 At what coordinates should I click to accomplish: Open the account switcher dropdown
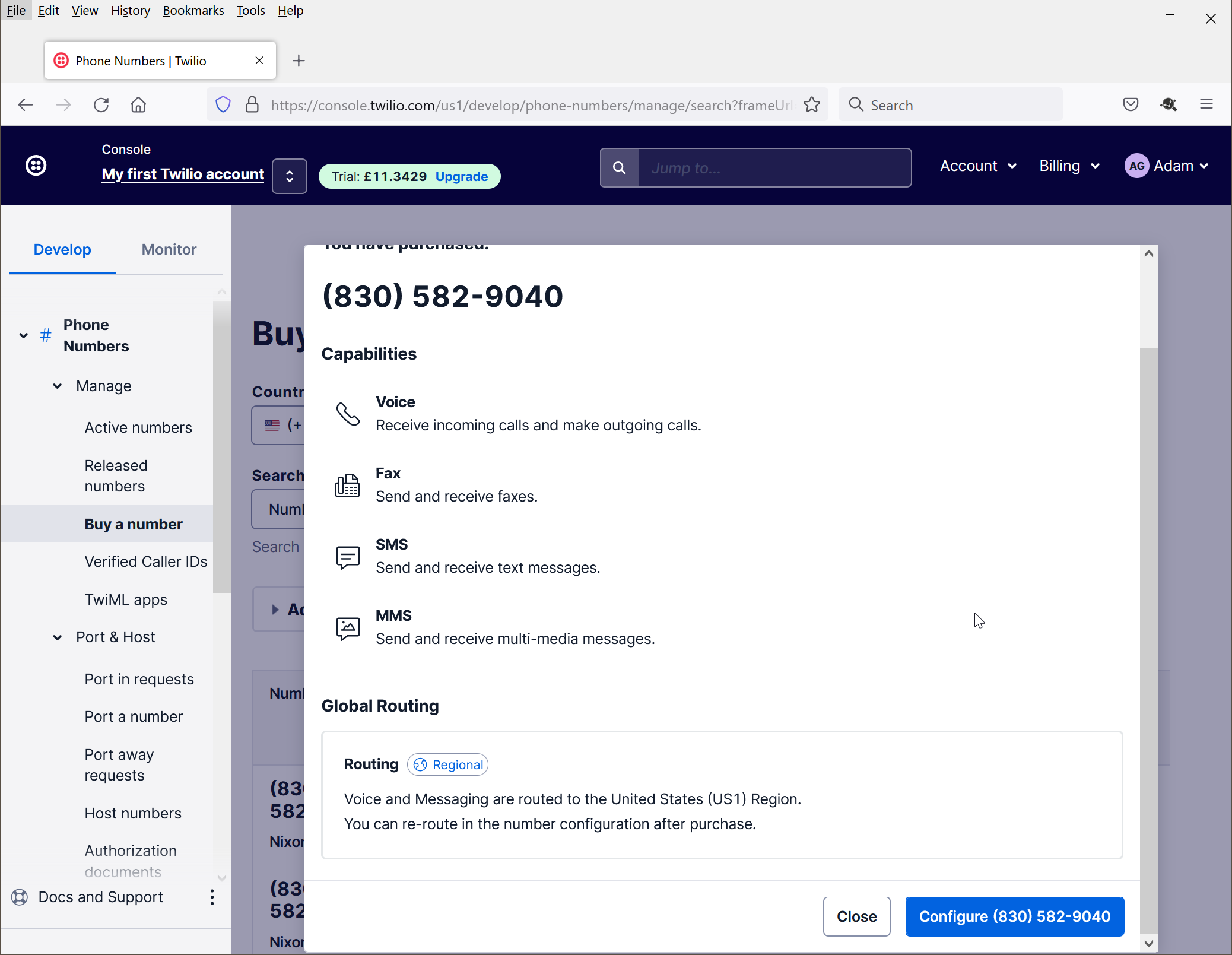click(290, 176)
